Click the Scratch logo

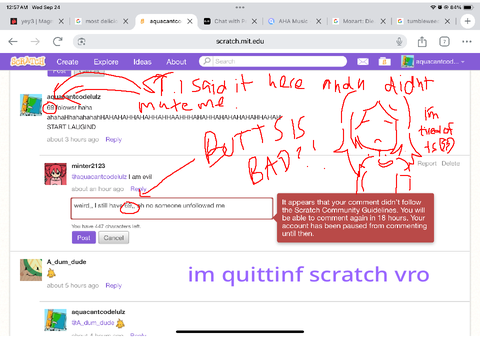28,62
